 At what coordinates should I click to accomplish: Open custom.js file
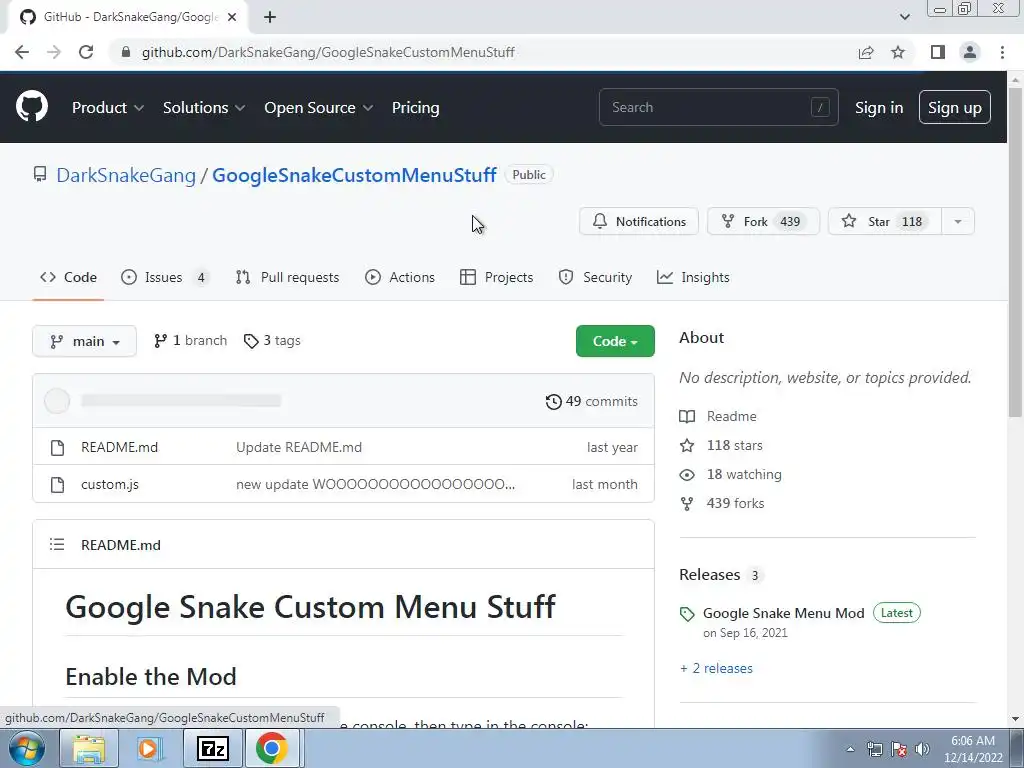tap(110, 485)
